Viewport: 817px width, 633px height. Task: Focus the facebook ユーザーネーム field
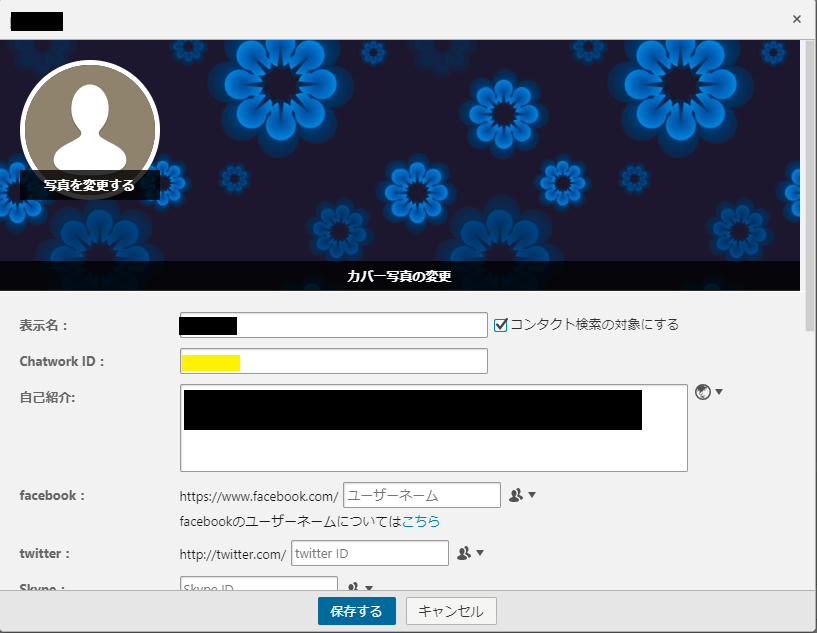[422, 495]
